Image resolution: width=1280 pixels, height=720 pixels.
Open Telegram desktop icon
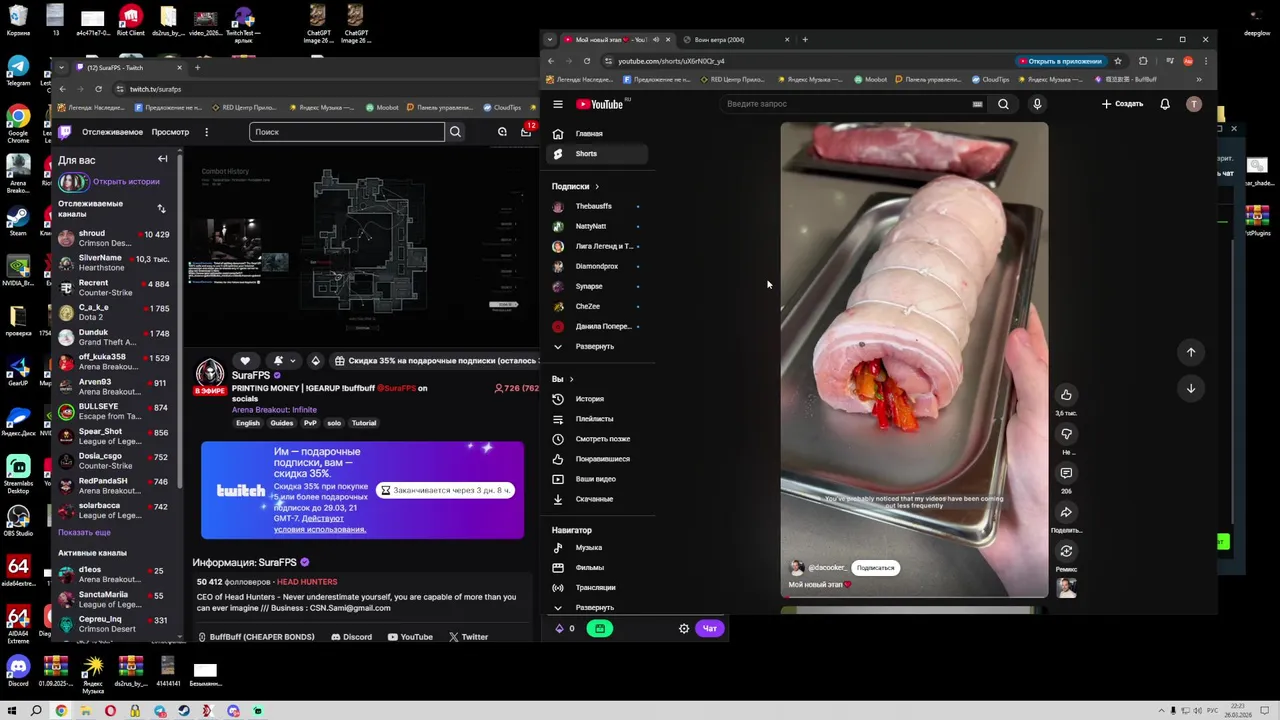click(x=18, y=70)
